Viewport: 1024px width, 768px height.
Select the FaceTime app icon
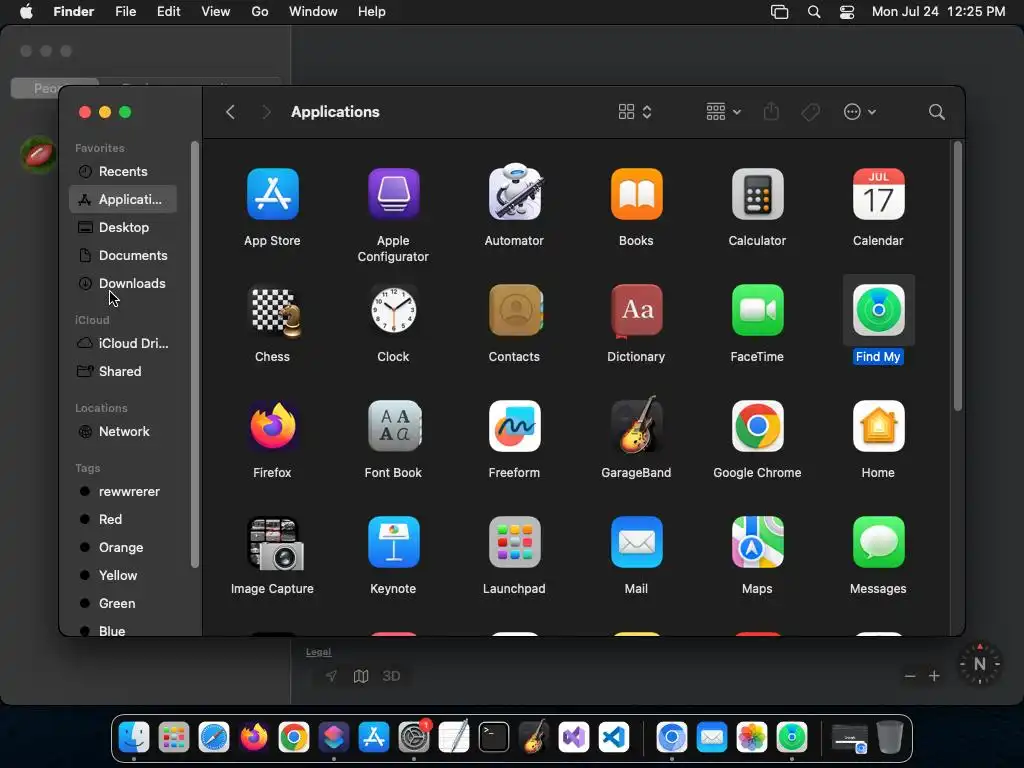pyautogui.click(x=757, y=310)
